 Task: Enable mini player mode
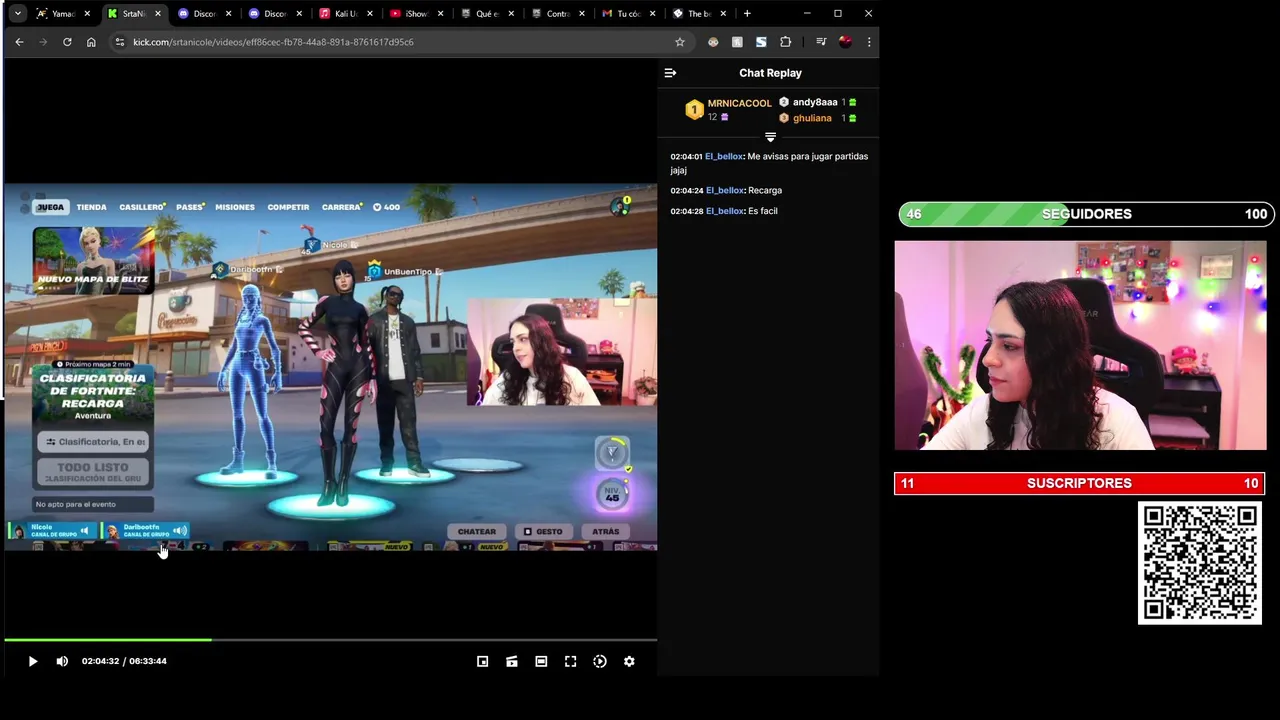coord(482,661)
